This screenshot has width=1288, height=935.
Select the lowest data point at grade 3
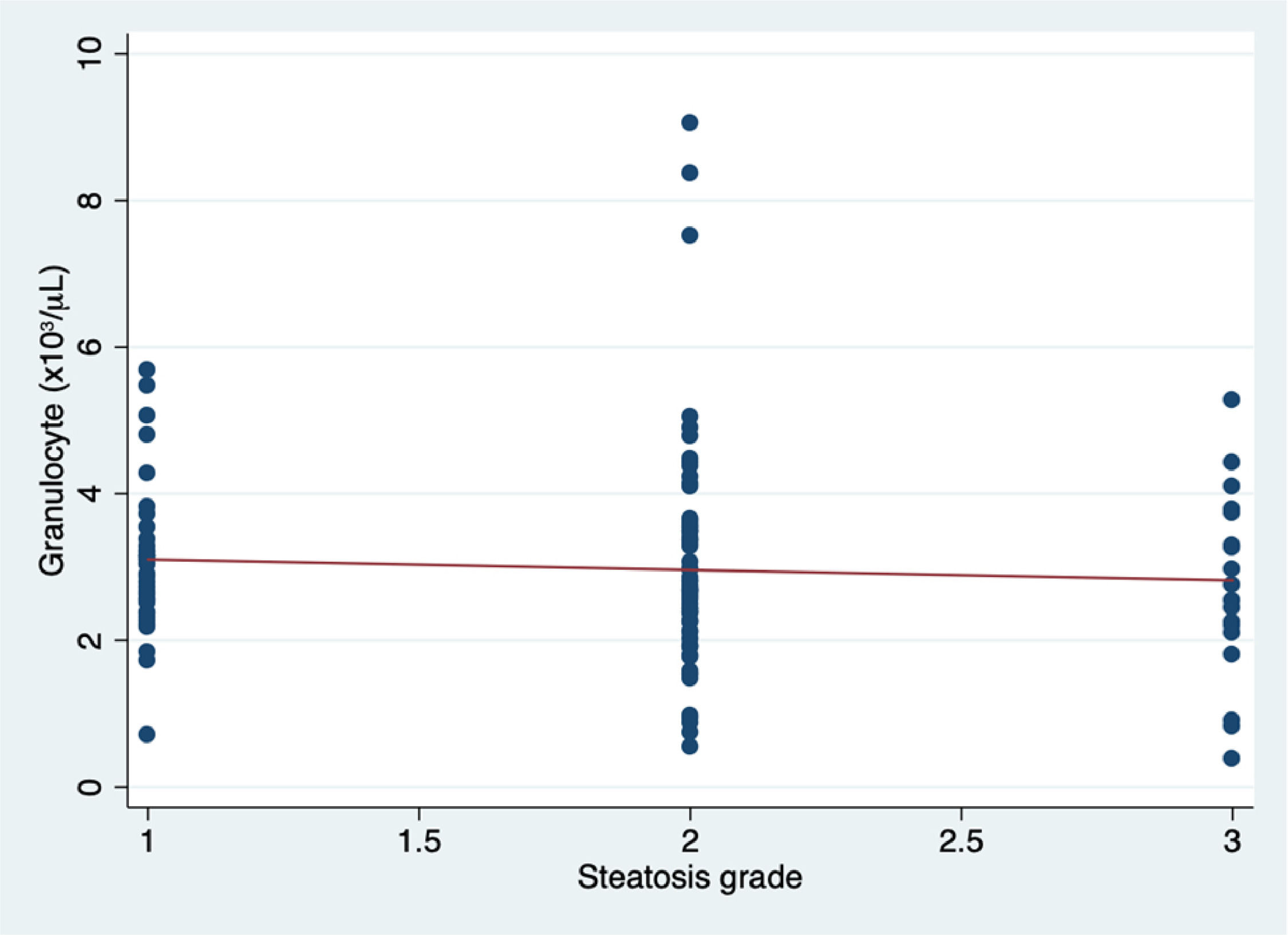1231,758
